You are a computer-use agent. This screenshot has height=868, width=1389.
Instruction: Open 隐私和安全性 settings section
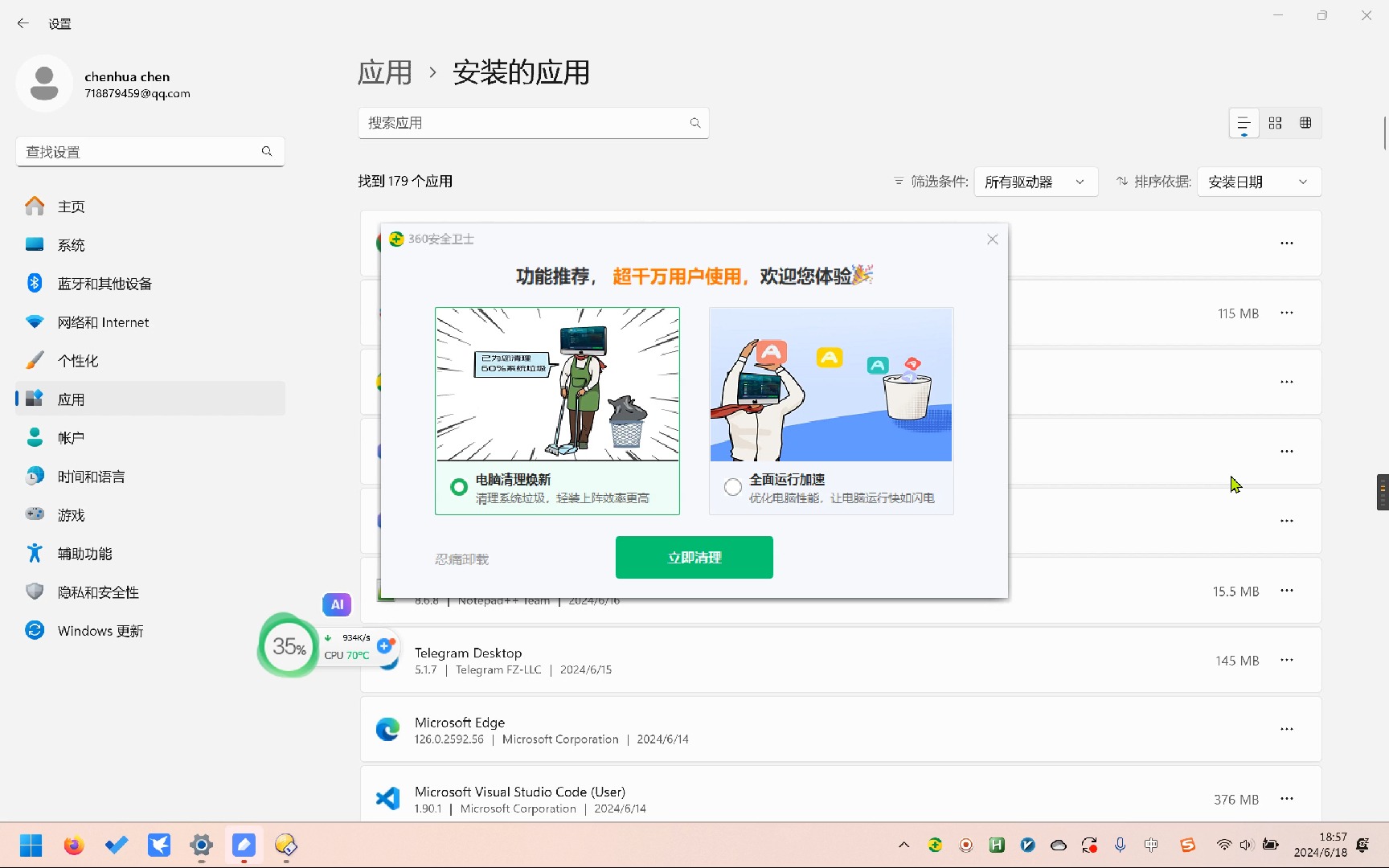[150, 592]
